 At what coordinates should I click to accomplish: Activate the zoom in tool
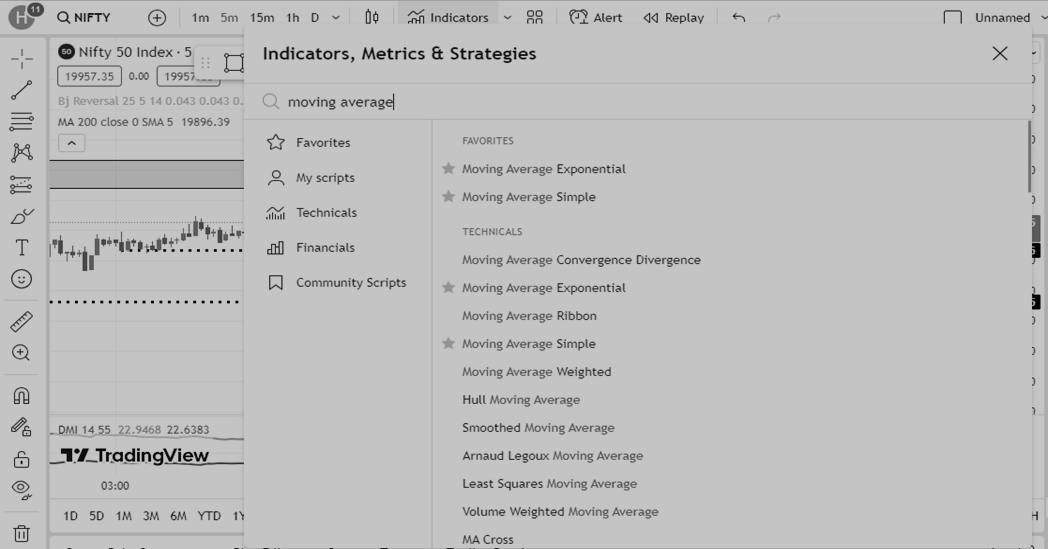[x=21, y=353]
